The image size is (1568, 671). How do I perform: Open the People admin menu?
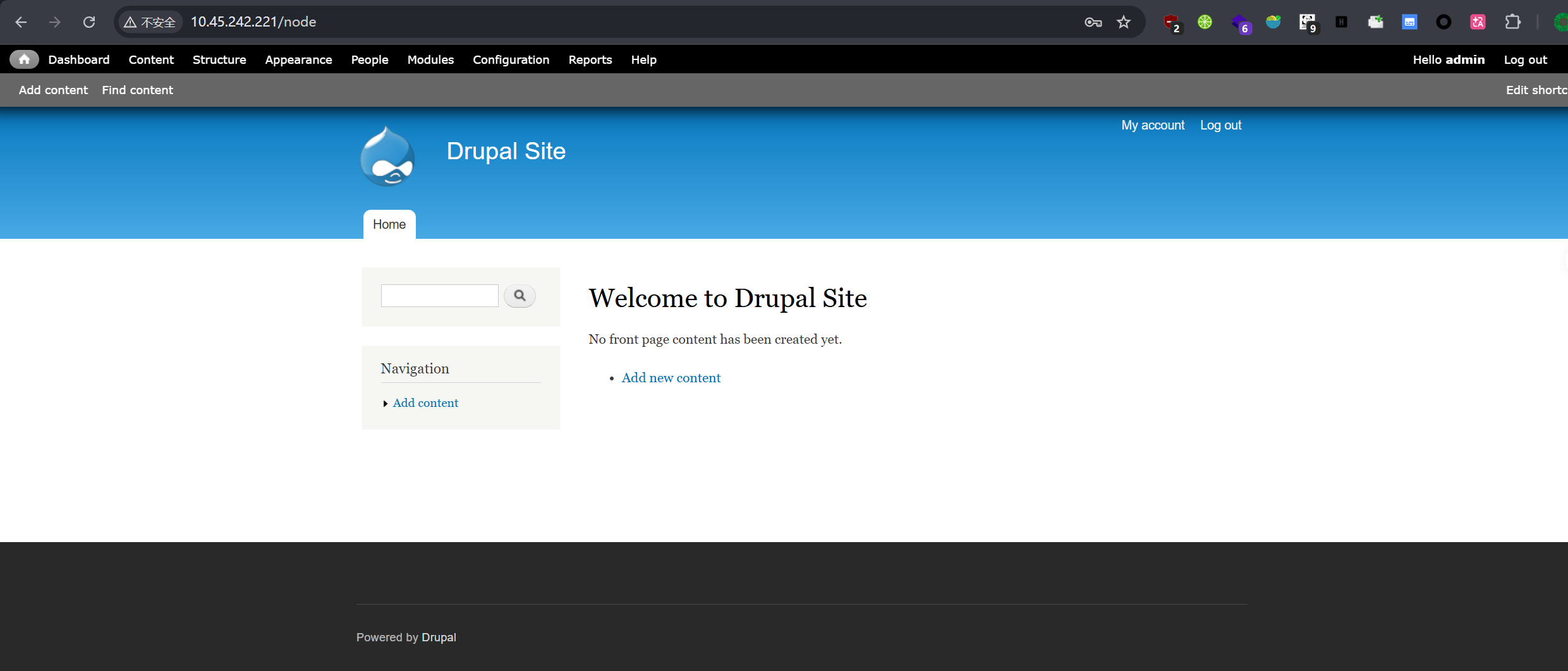(370, 59)
